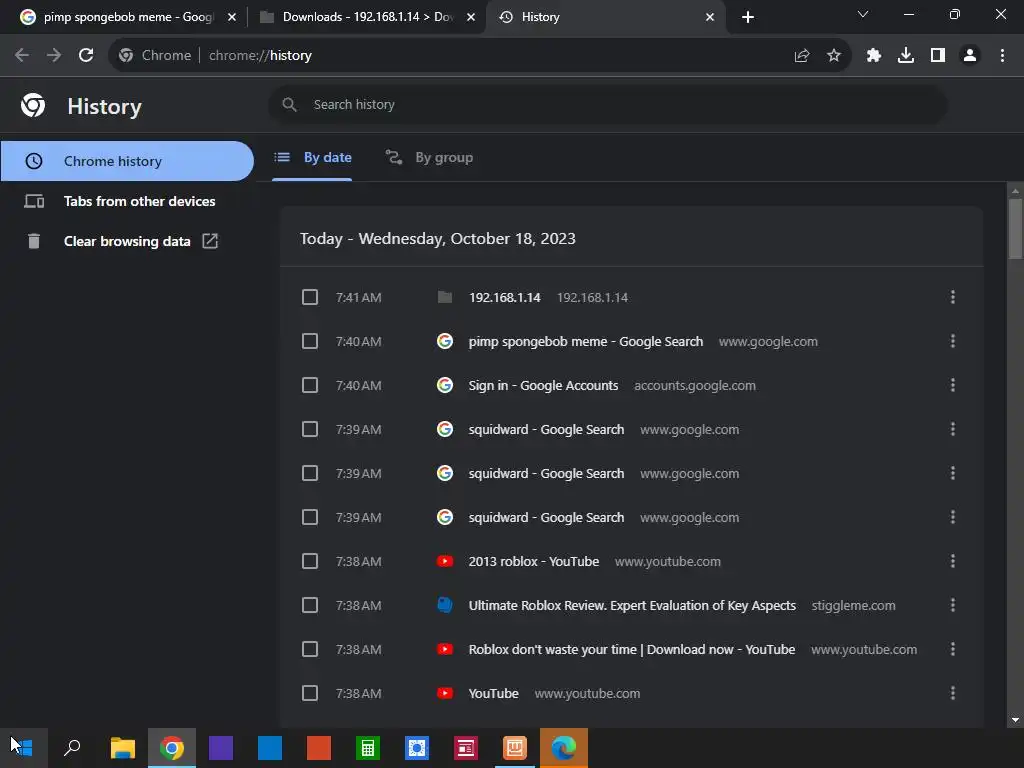Check the Ultimate Roblox Review entry
The width and height of the screenshot is (1024, 768).
[310, 605]
